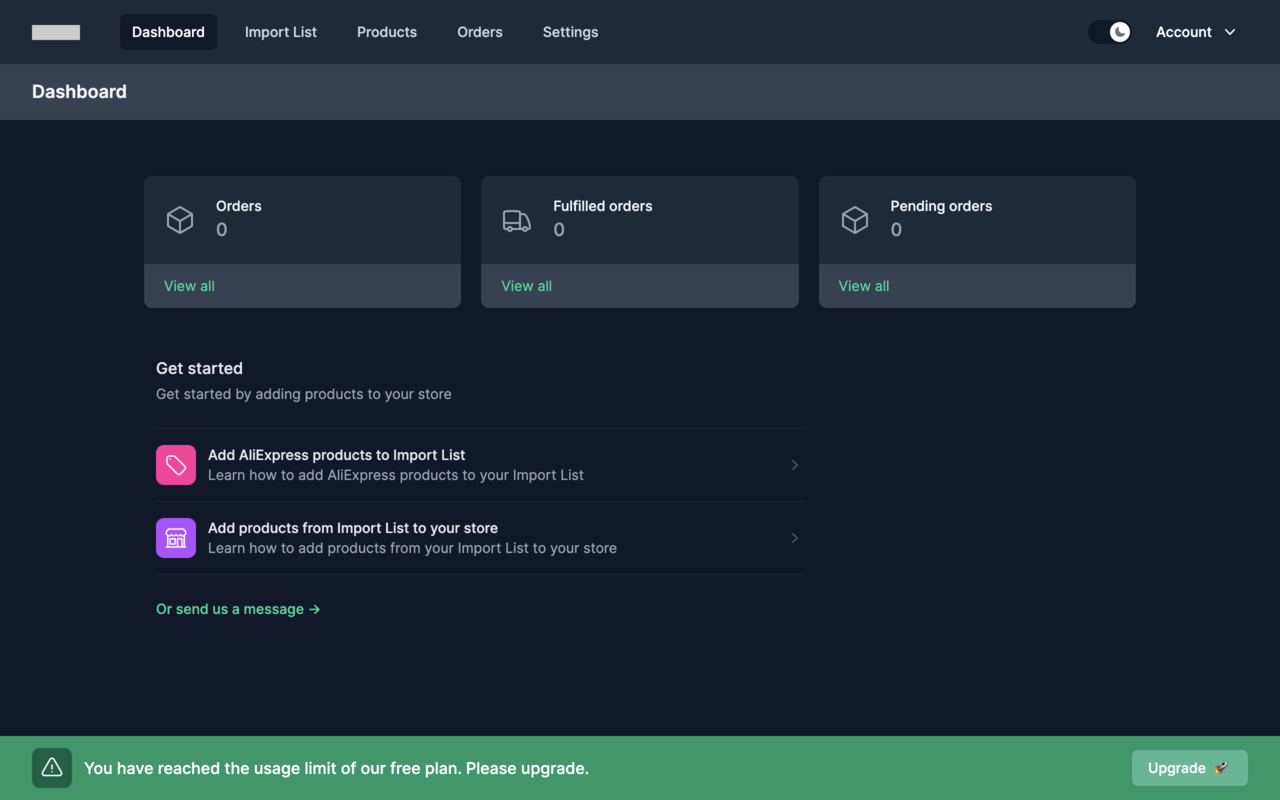Expand the Add AliExpress products chevron

pos(794,465)
